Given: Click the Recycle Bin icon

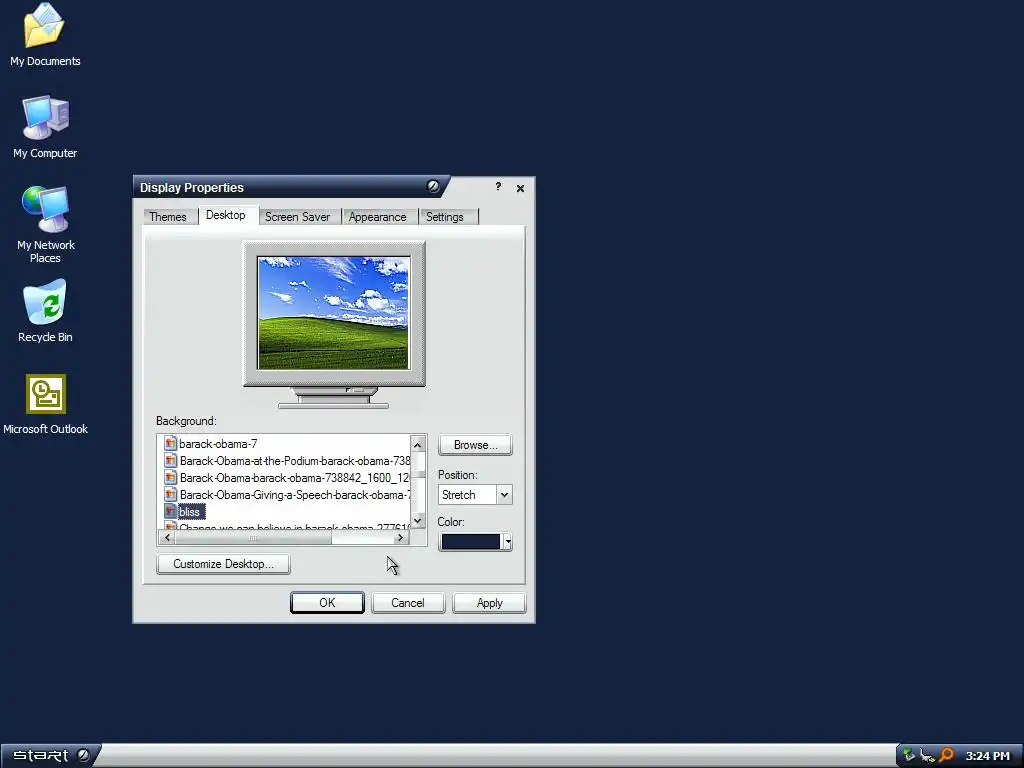Looking at the screenshot, I should tap(45, 311).
